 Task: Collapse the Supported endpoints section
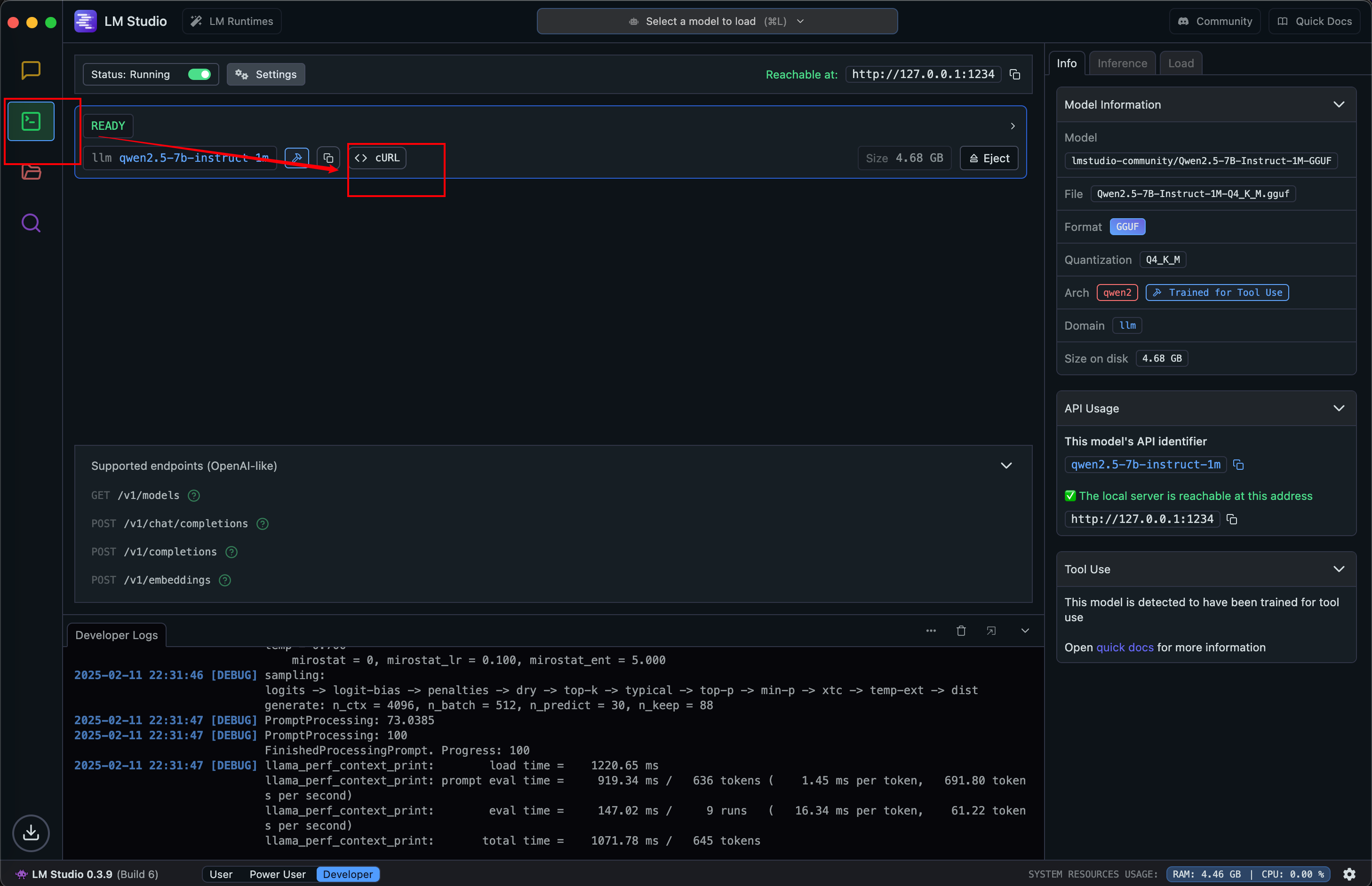click(1006, 466)
